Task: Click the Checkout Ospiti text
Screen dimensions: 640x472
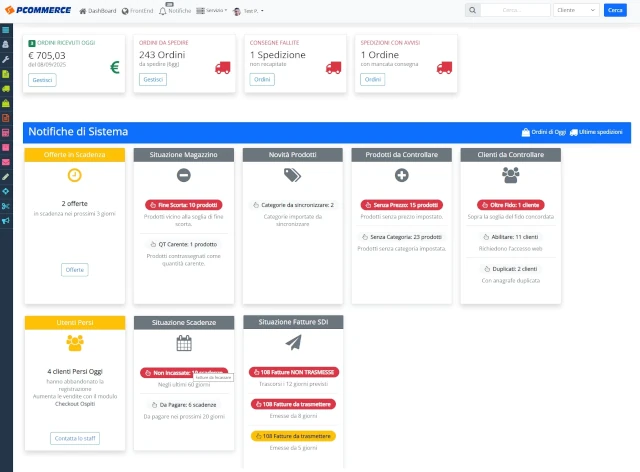Action: tap(75, 404)
